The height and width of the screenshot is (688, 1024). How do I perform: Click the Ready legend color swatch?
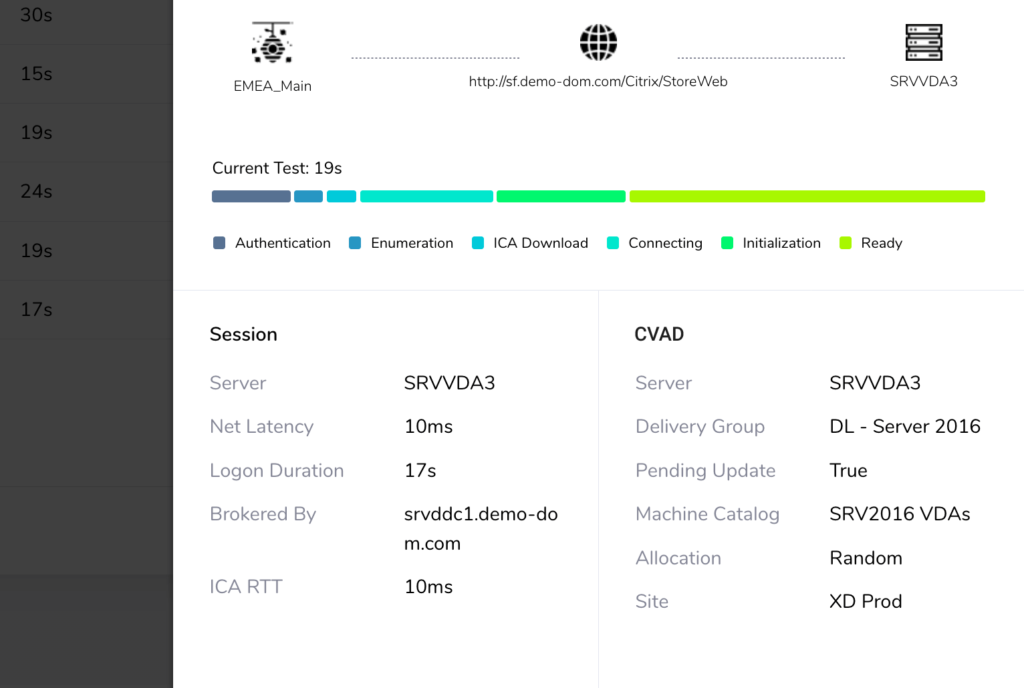(845, 243)
